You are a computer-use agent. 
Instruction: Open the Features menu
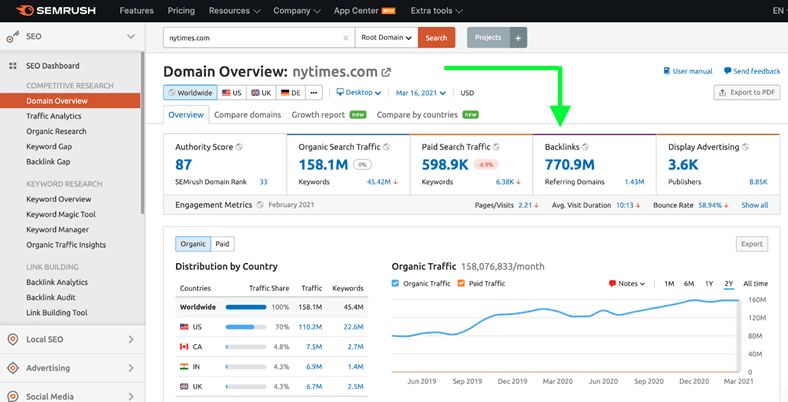tap(137, 11)
